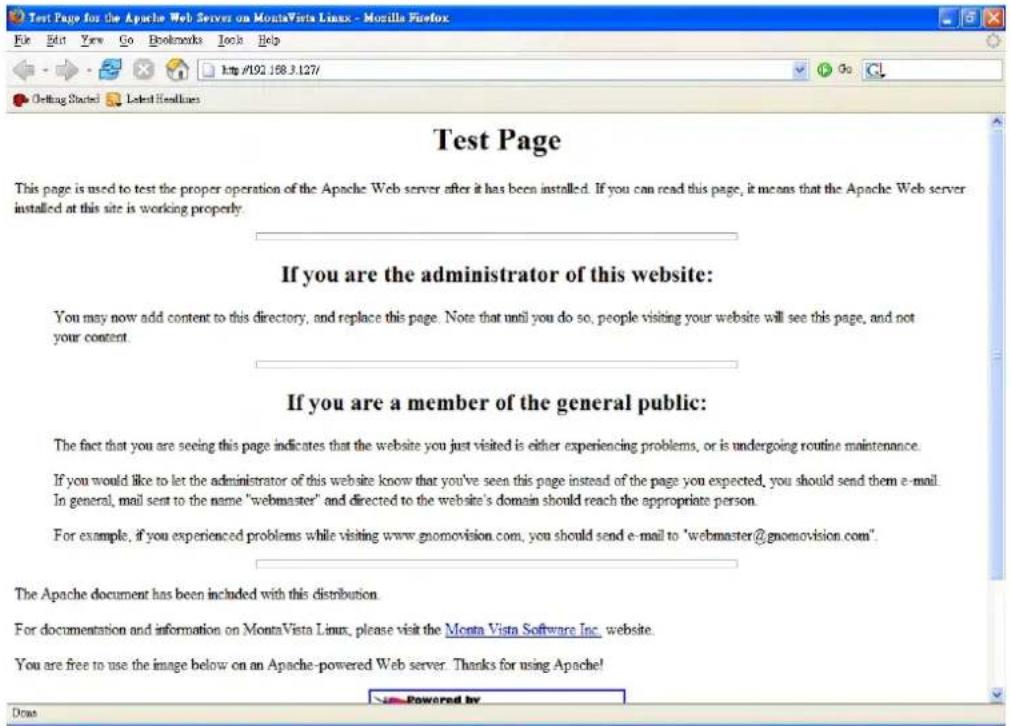Open the Home page icon
Viewport: 1010px width, 726px height.
click(x=177, y=70)
